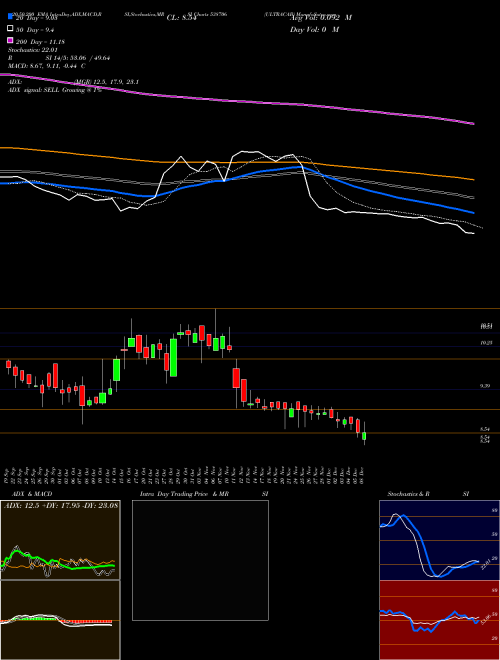This screenshot has height=660, width=500.
Task: Click the orange moving average line
Action: [x=237, y=162]
